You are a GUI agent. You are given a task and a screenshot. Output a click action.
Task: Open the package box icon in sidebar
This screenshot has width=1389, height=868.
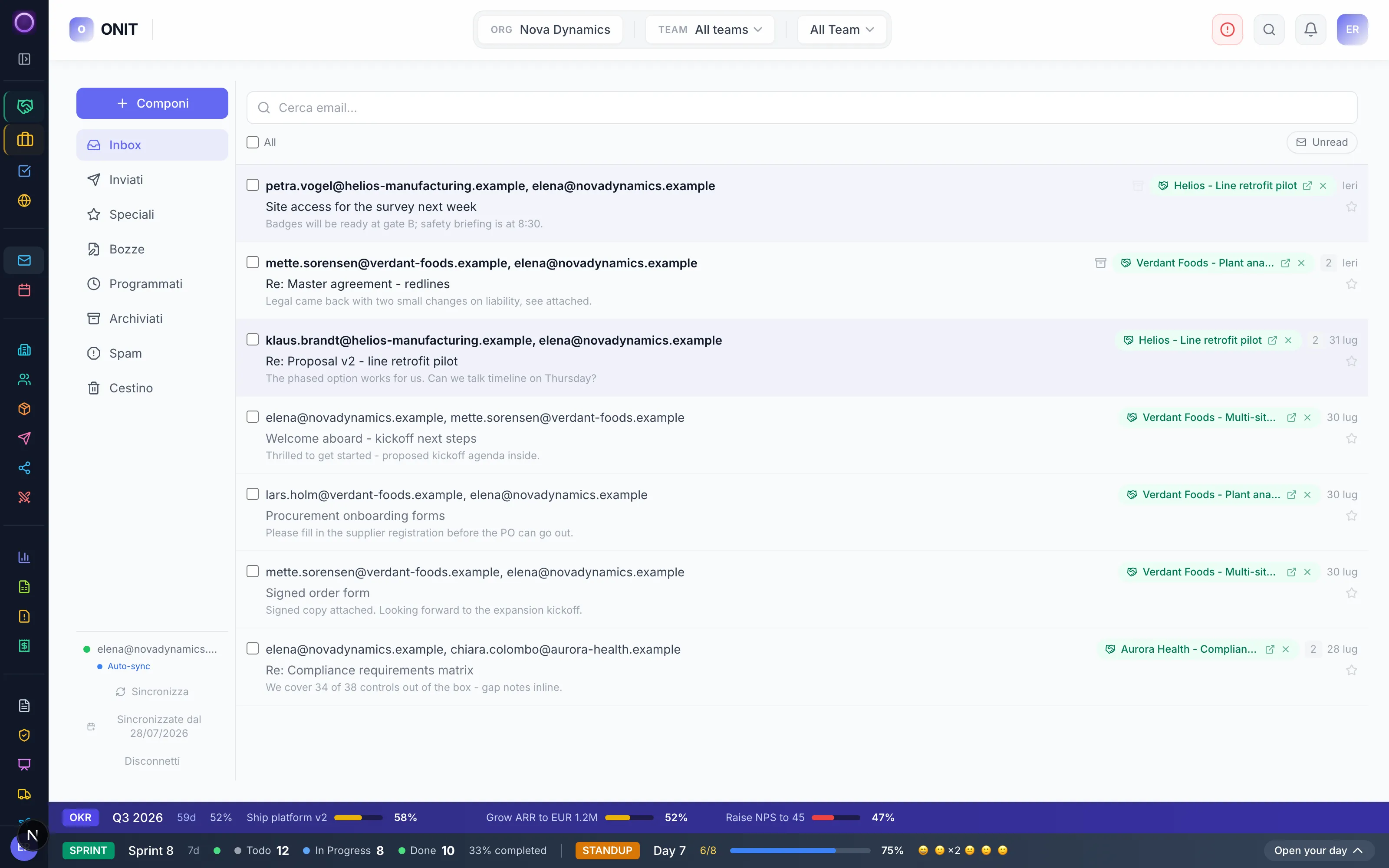(x=24, y=409)
